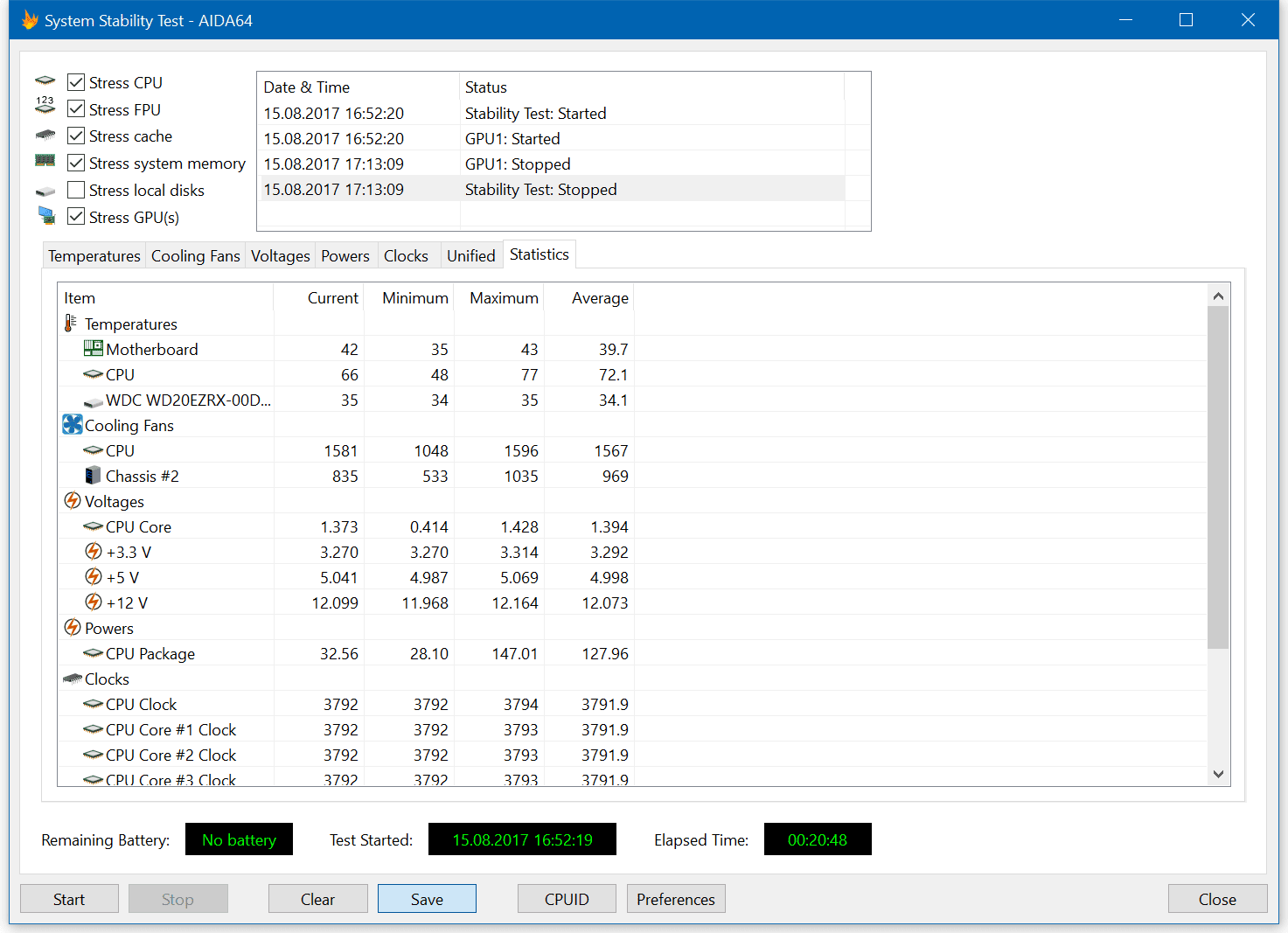Click the Minimum column header

[x=409, y=297]
